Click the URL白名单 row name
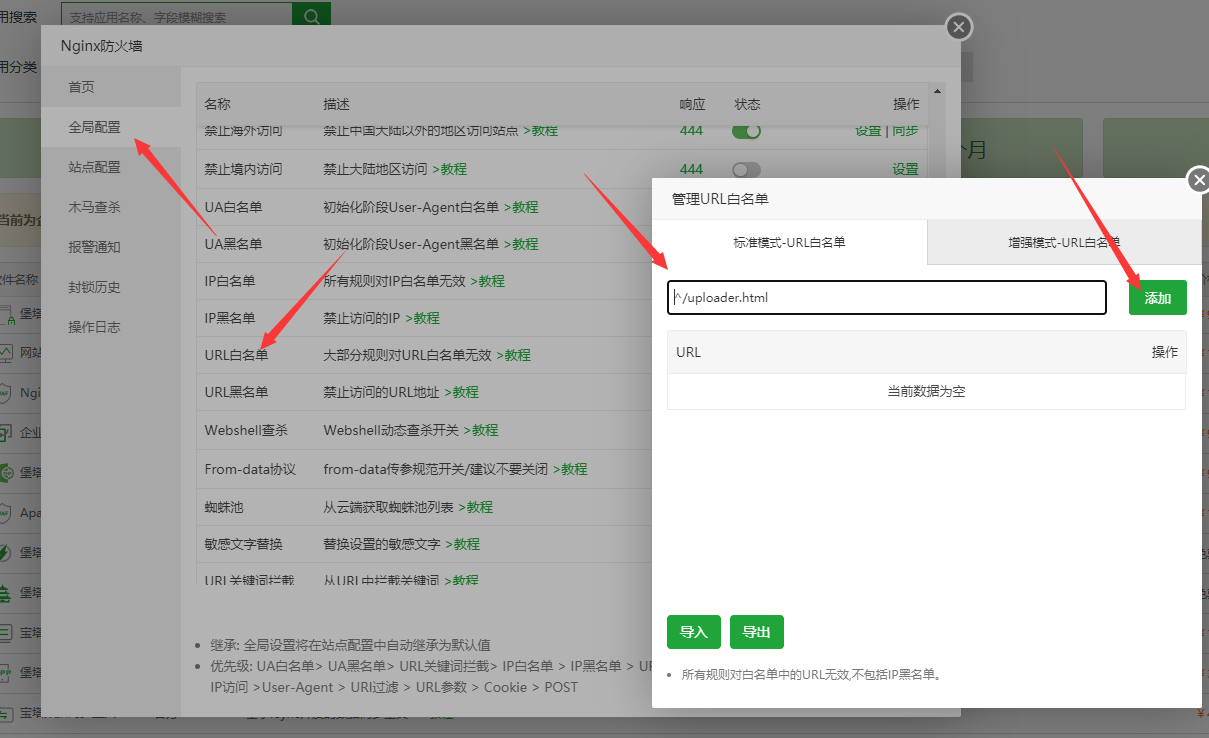 point(236,355)
